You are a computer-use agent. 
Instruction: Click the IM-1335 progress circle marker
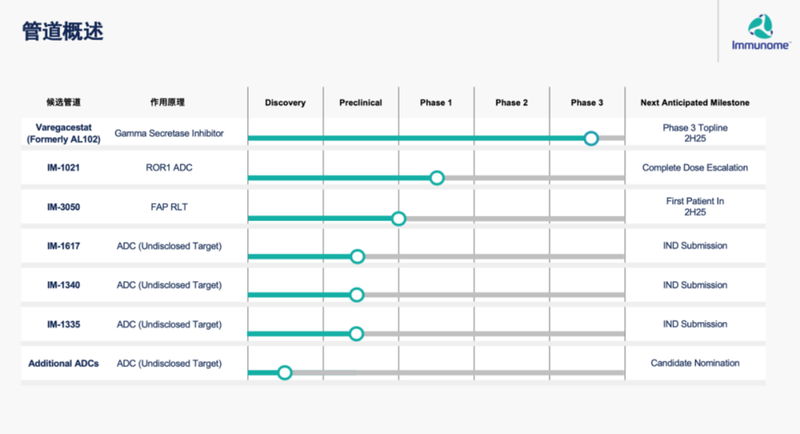(x=357, y=334)
